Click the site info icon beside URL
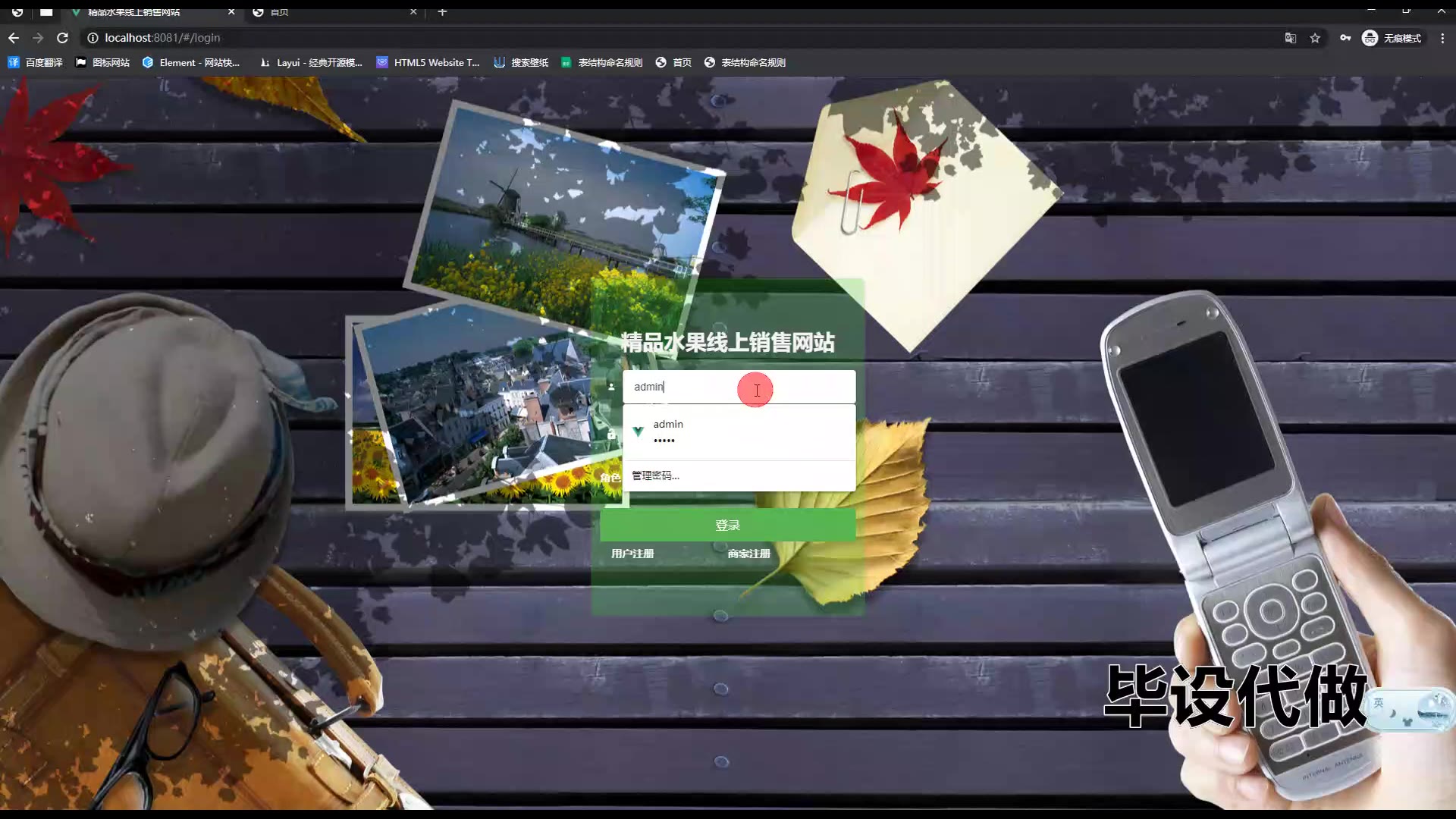The image size is (1456, 819). click(93, 38)
